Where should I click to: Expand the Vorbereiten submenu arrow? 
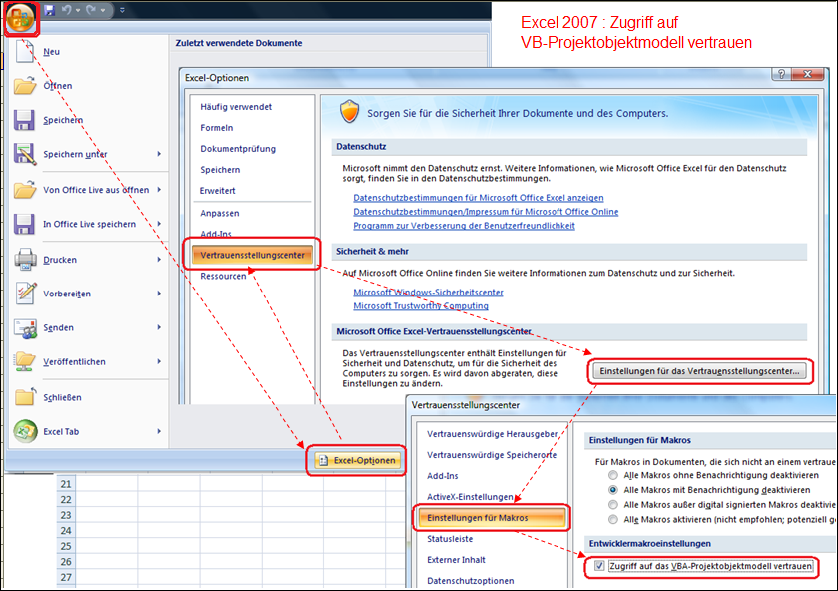tap(159, 293)
